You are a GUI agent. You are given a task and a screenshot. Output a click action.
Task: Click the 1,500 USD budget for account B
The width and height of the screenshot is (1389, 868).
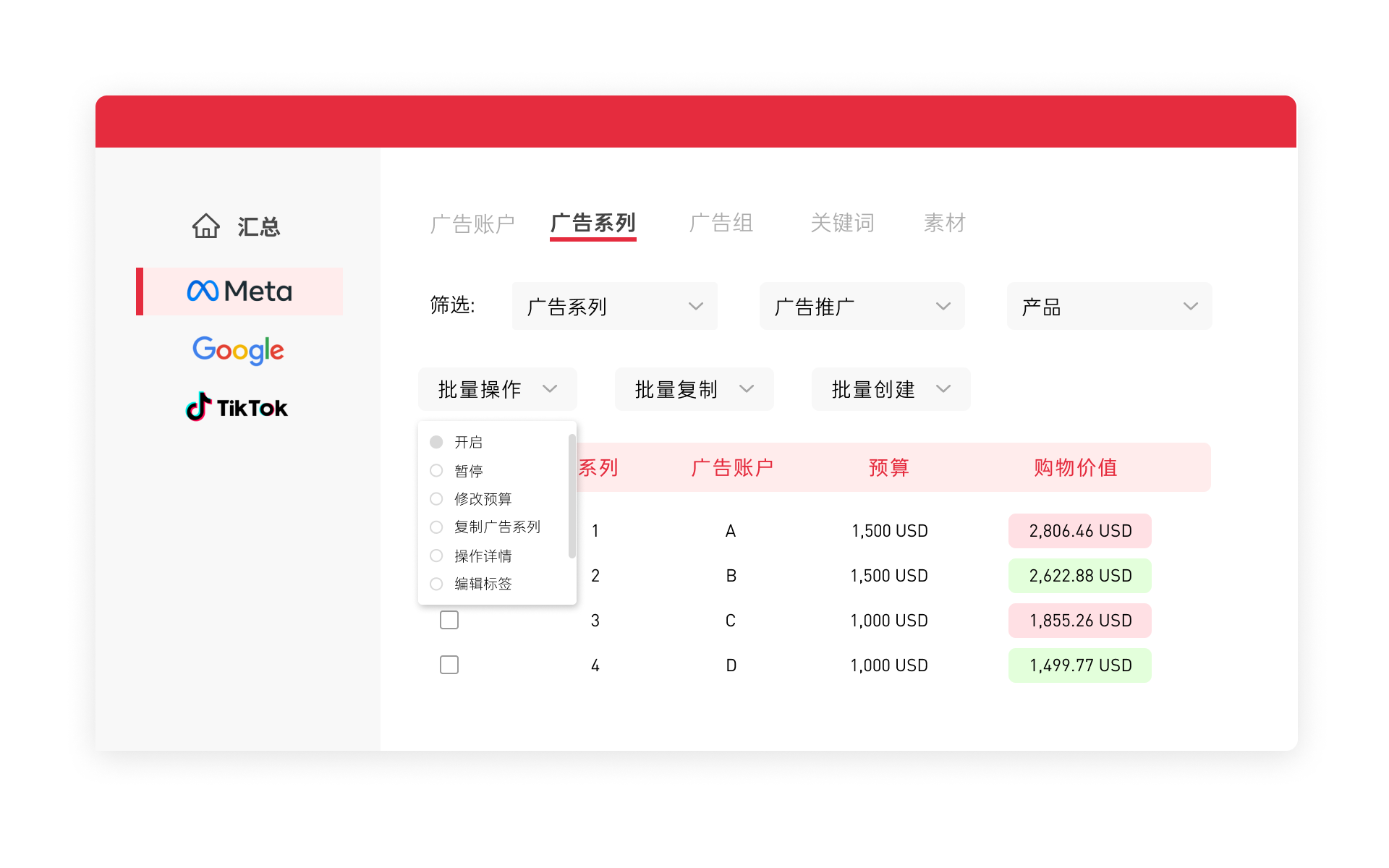tap(889, 576)
